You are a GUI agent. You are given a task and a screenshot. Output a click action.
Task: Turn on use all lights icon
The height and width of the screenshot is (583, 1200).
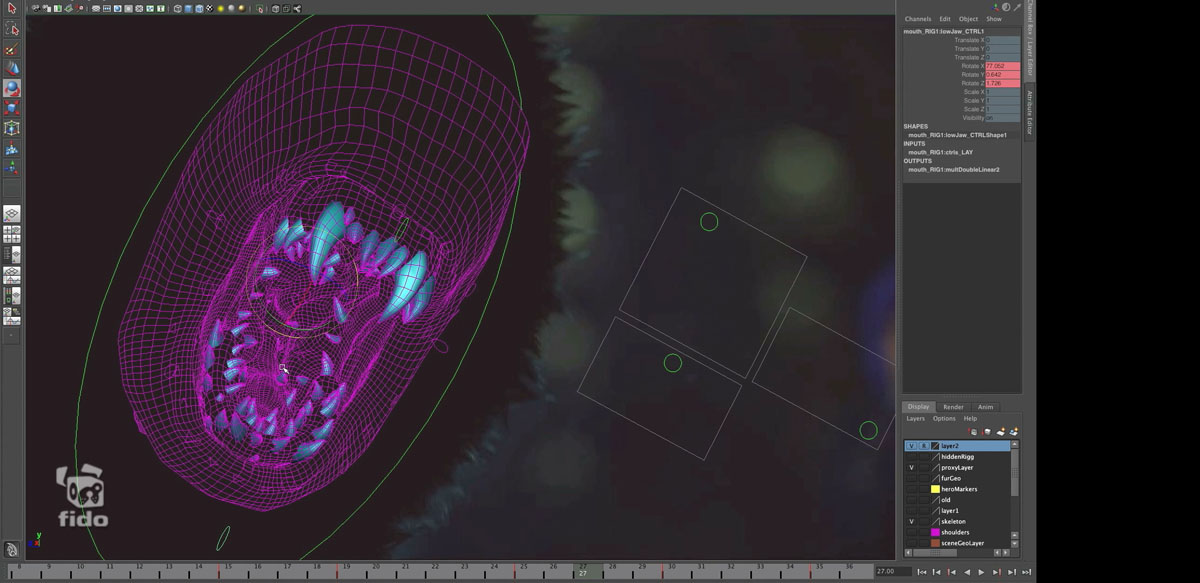220,9
